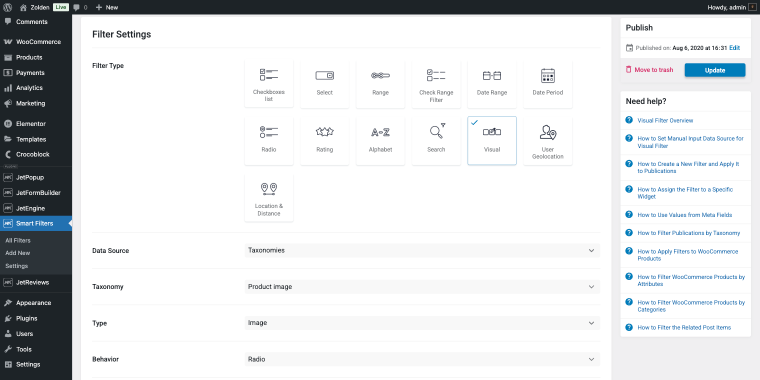Click the WordPress logo in admin bar
Viewport: 760px width, 380px height.
point(8,7)
